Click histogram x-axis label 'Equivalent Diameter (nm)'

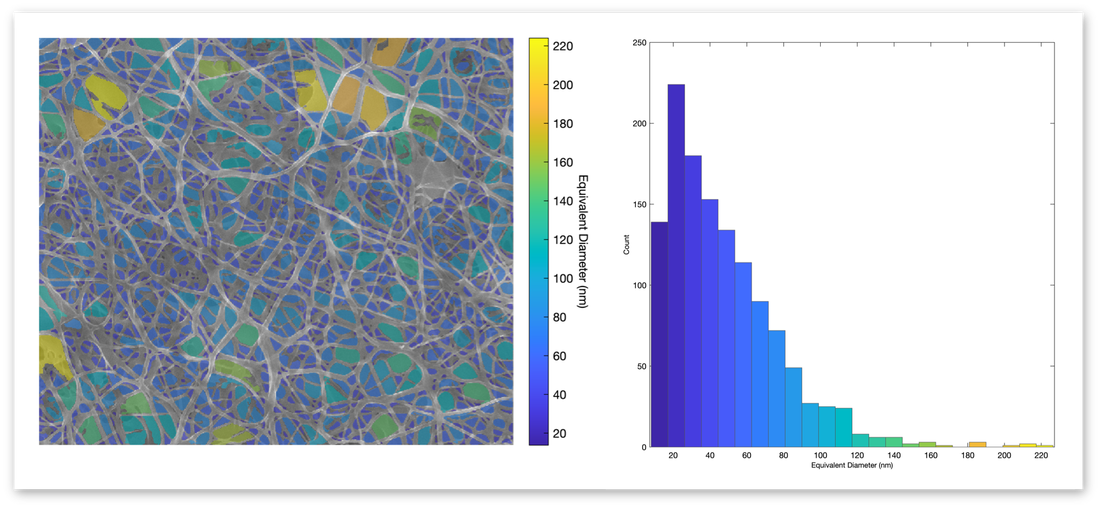pyautogui.click(x=852, y=465)
